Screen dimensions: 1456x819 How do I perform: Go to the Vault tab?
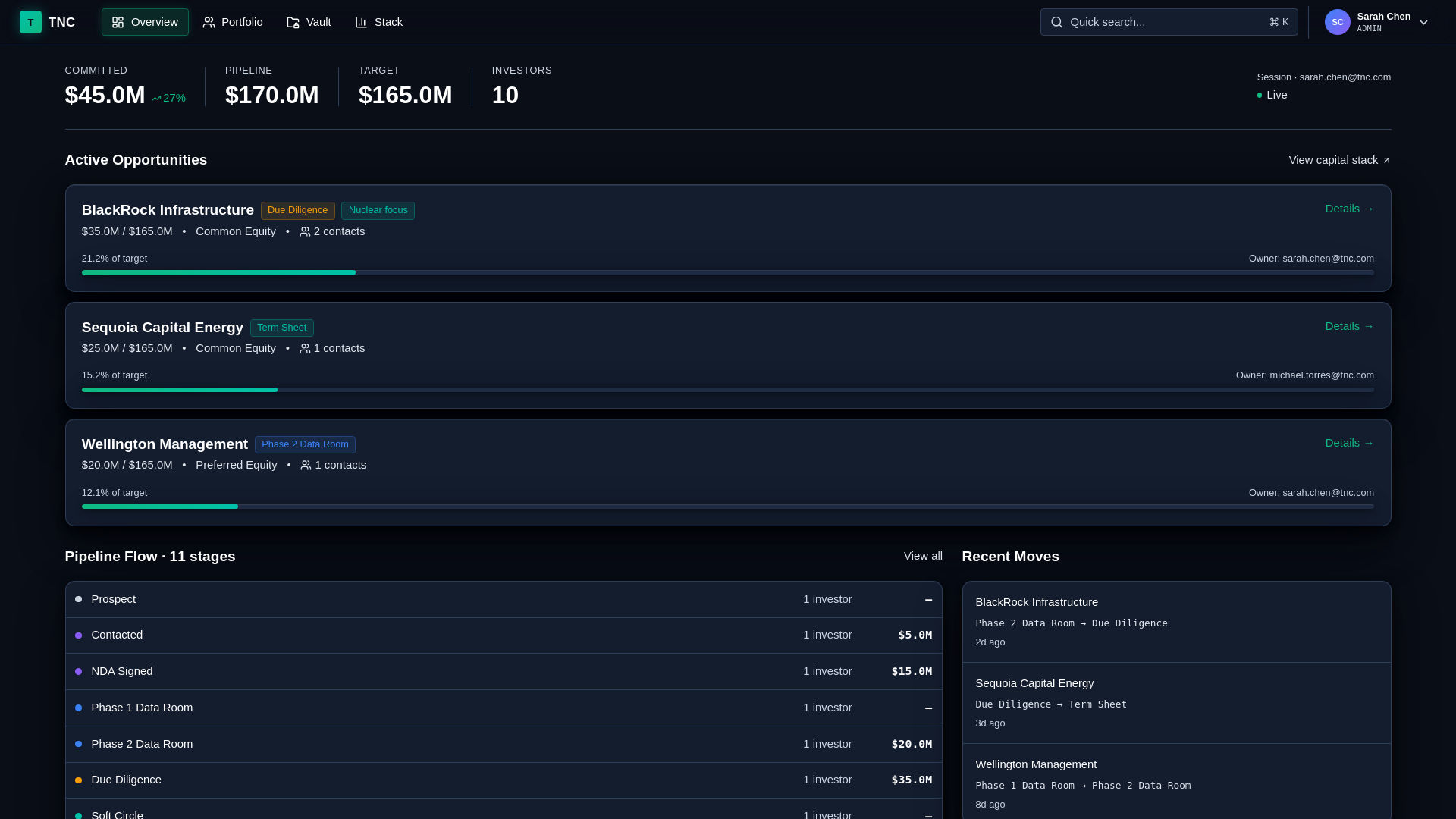(x=309, y=22)
